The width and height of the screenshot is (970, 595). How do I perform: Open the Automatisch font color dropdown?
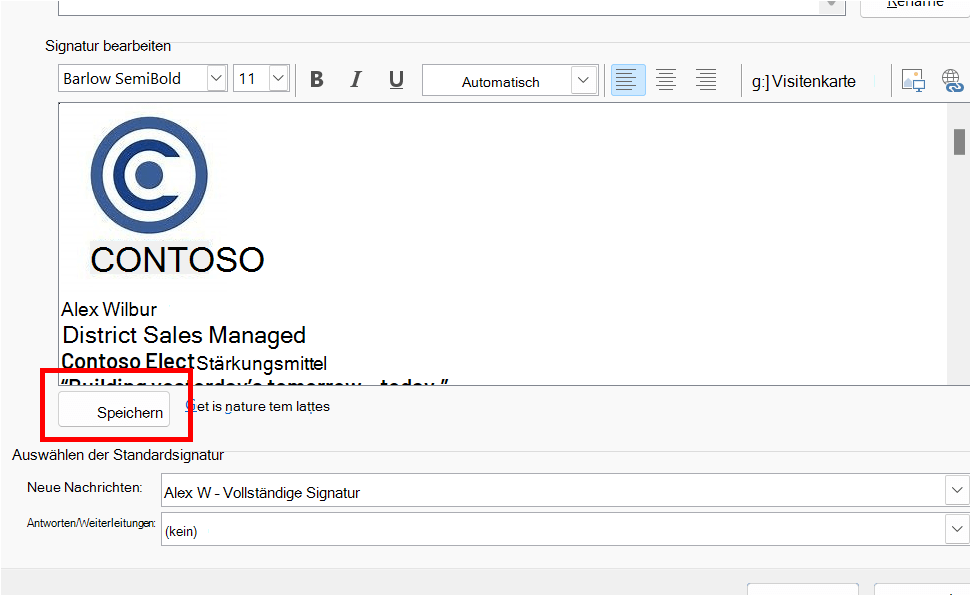point(583,80)
